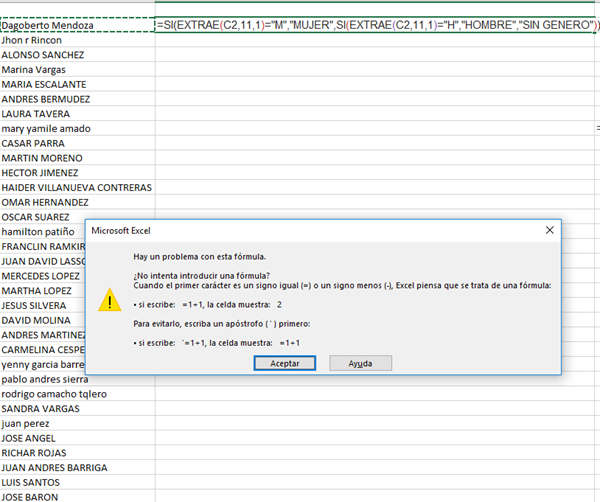Select the cell HAIDER VILLANUEVA CONTRERAS
This screenshot has width=600, height=502.
78,187
